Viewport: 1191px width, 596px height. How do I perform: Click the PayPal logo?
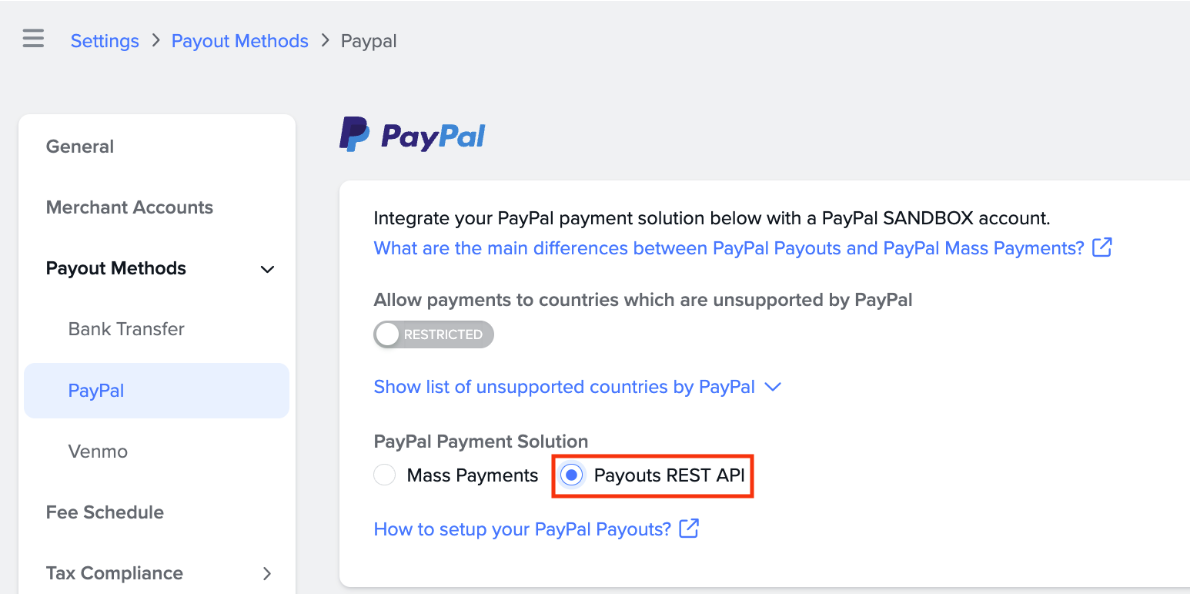coord(412,135)
